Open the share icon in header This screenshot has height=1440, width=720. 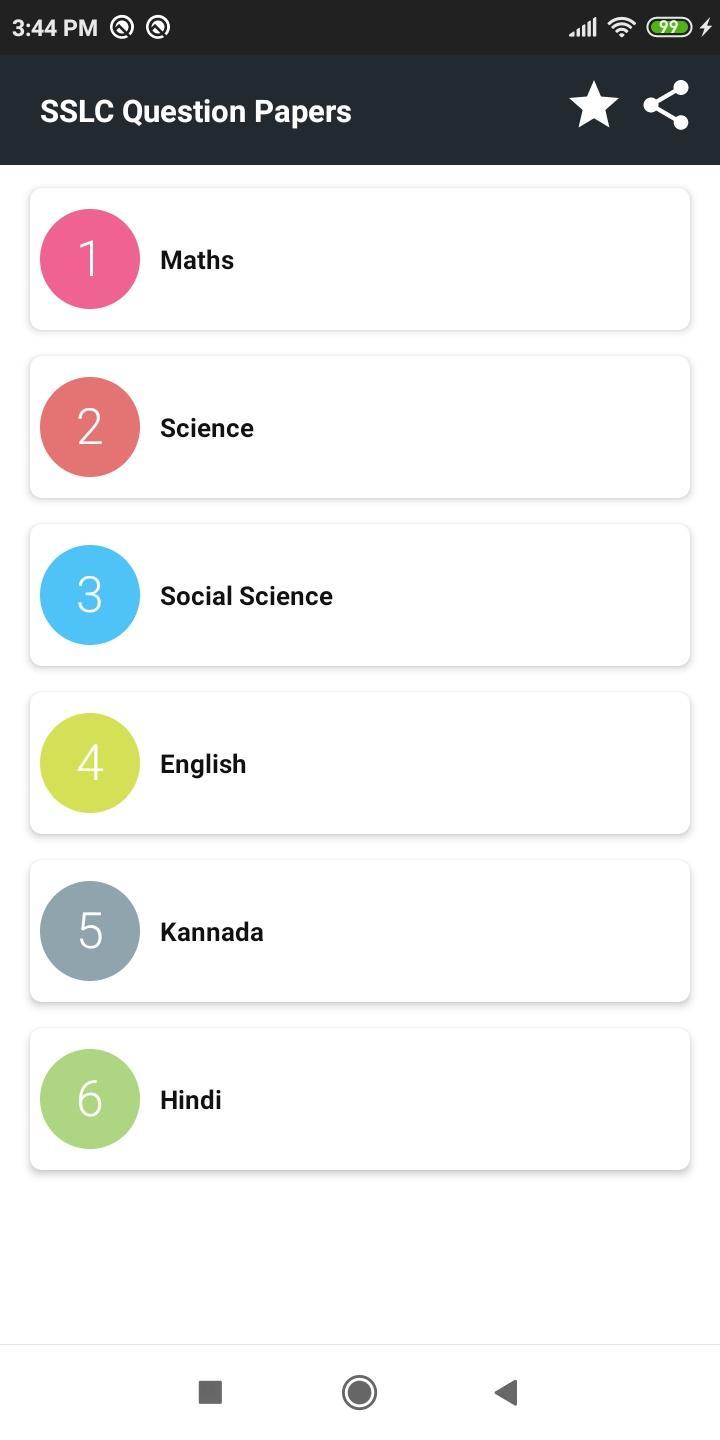point(667,105)
